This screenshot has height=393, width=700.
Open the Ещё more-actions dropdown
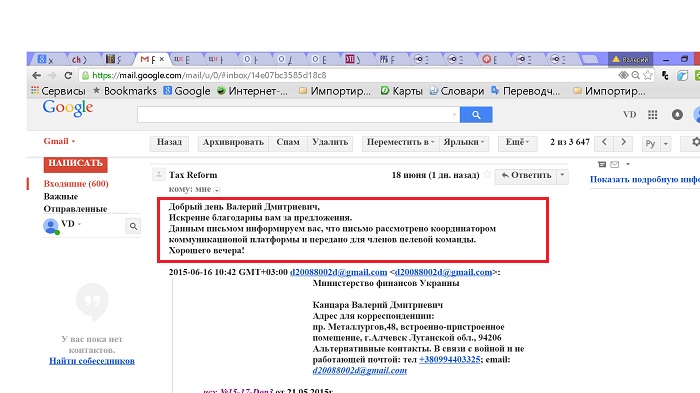click(517, 142)
